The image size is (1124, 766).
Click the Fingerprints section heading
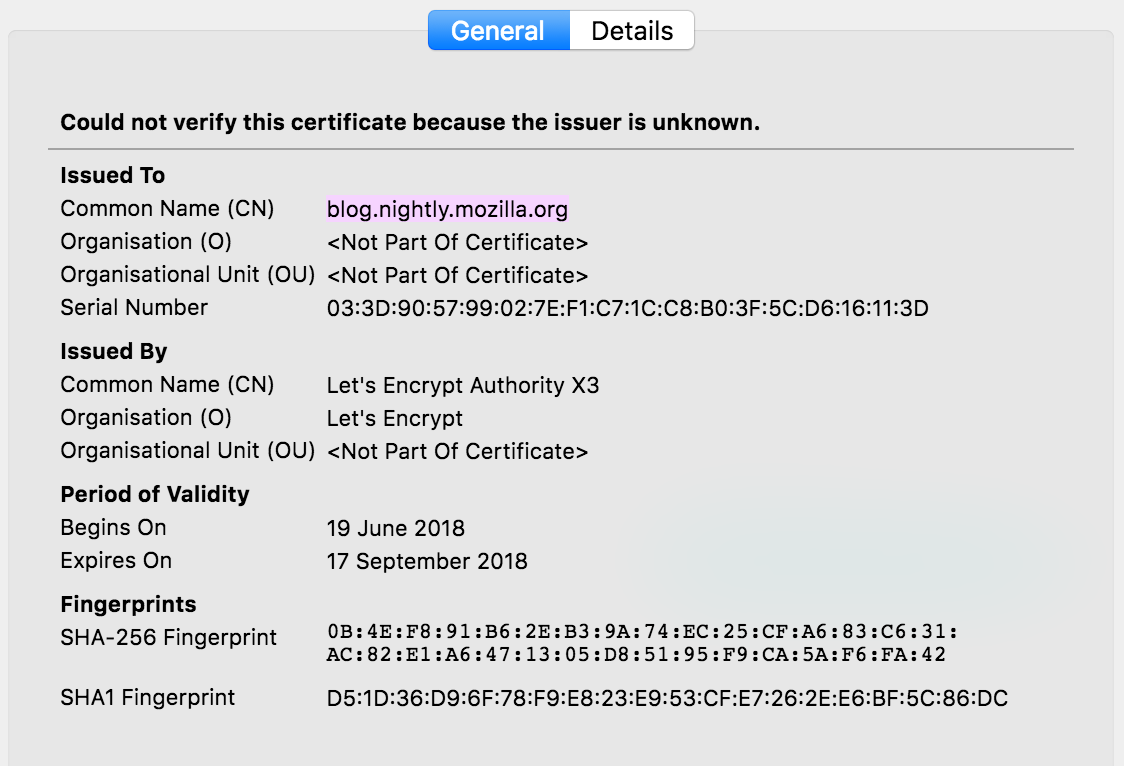(128, 605)
